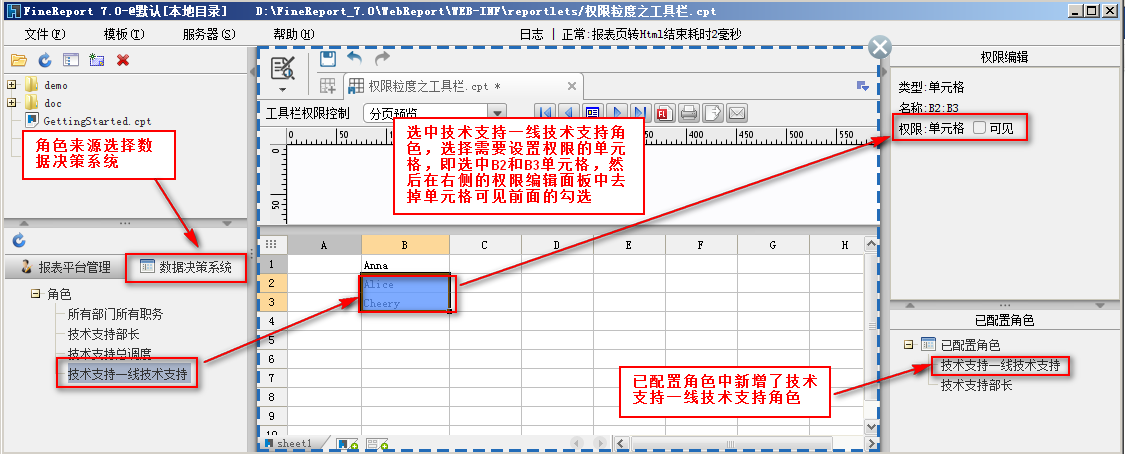Click the new report grid icon

[x=328, y=86]
